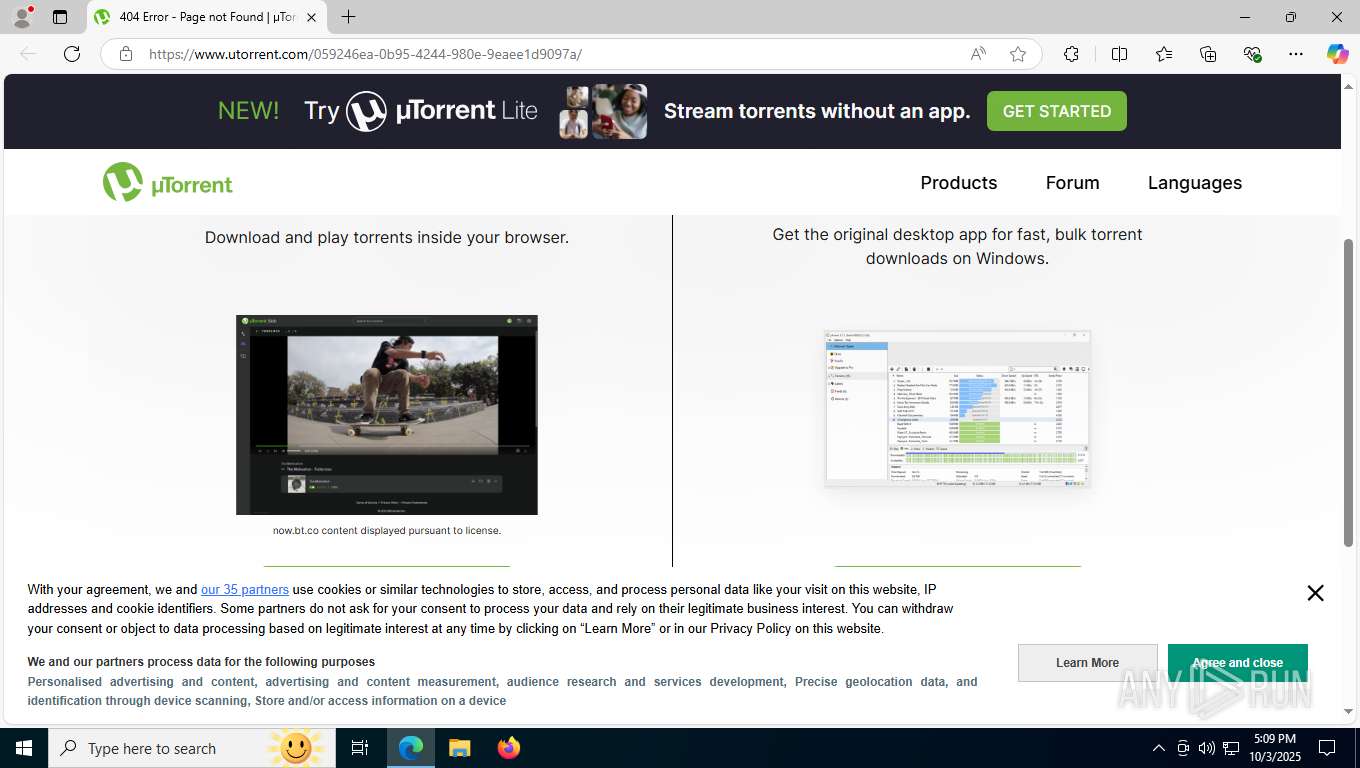Refresh the current page
Viewport: 1360px width, 768px height.
72,54
